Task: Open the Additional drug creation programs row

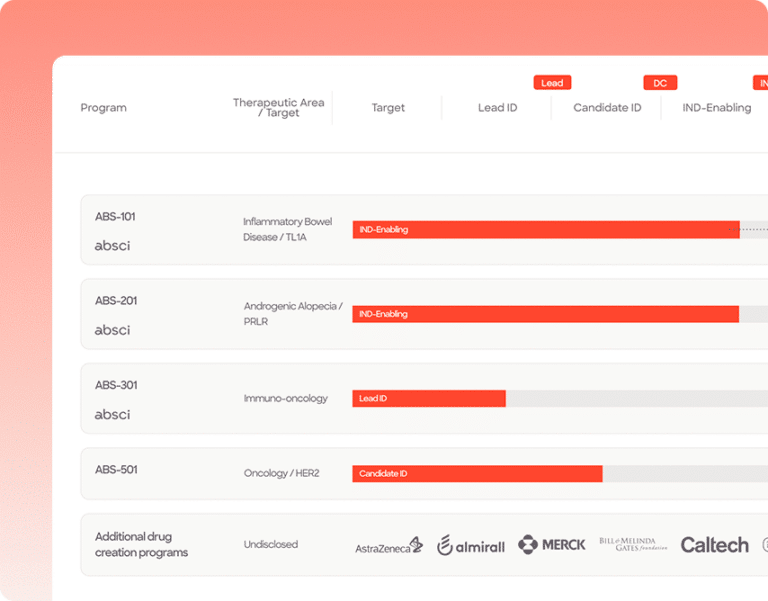Action: click(x=141, y=545)
